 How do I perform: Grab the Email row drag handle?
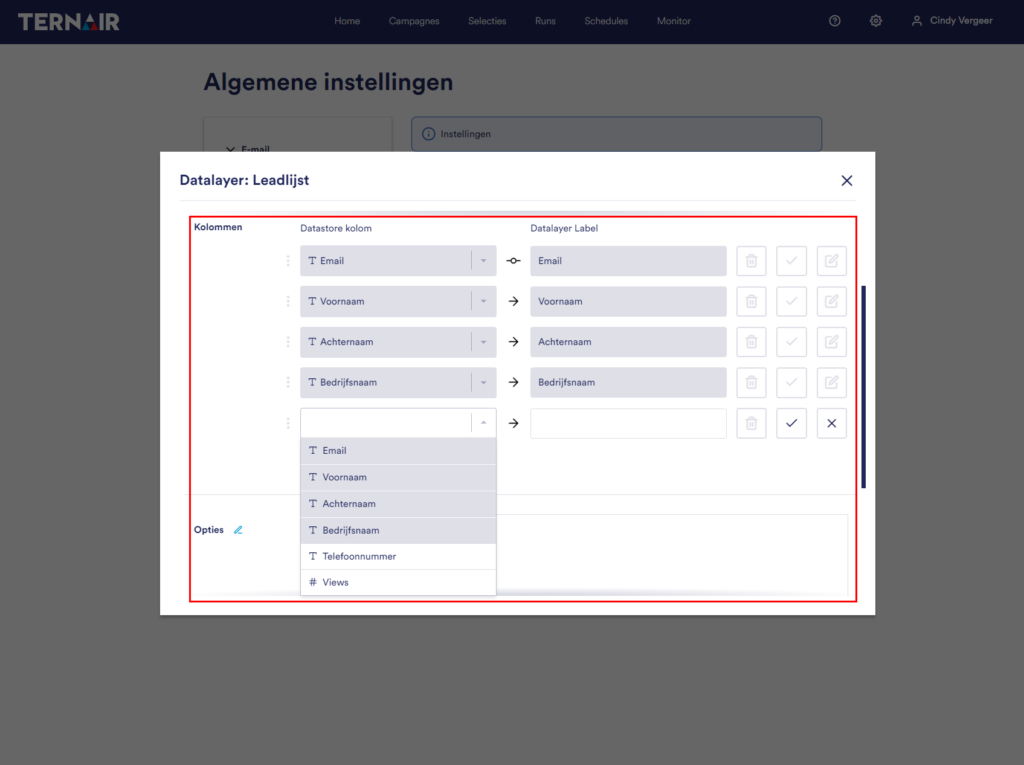(x=287, y=261)
